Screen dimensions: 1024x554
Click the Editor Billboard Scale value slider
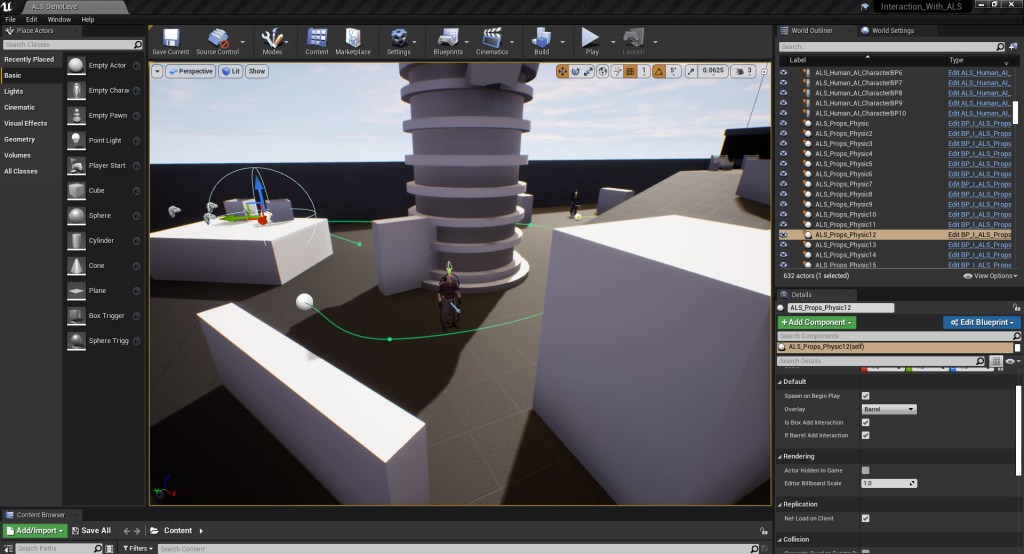click(889, 483)
